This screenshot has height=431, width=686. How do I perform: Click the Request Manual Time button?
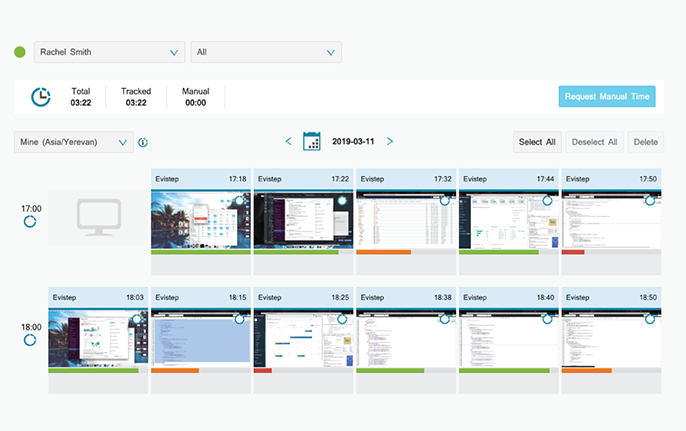click(x=607, y=97)
